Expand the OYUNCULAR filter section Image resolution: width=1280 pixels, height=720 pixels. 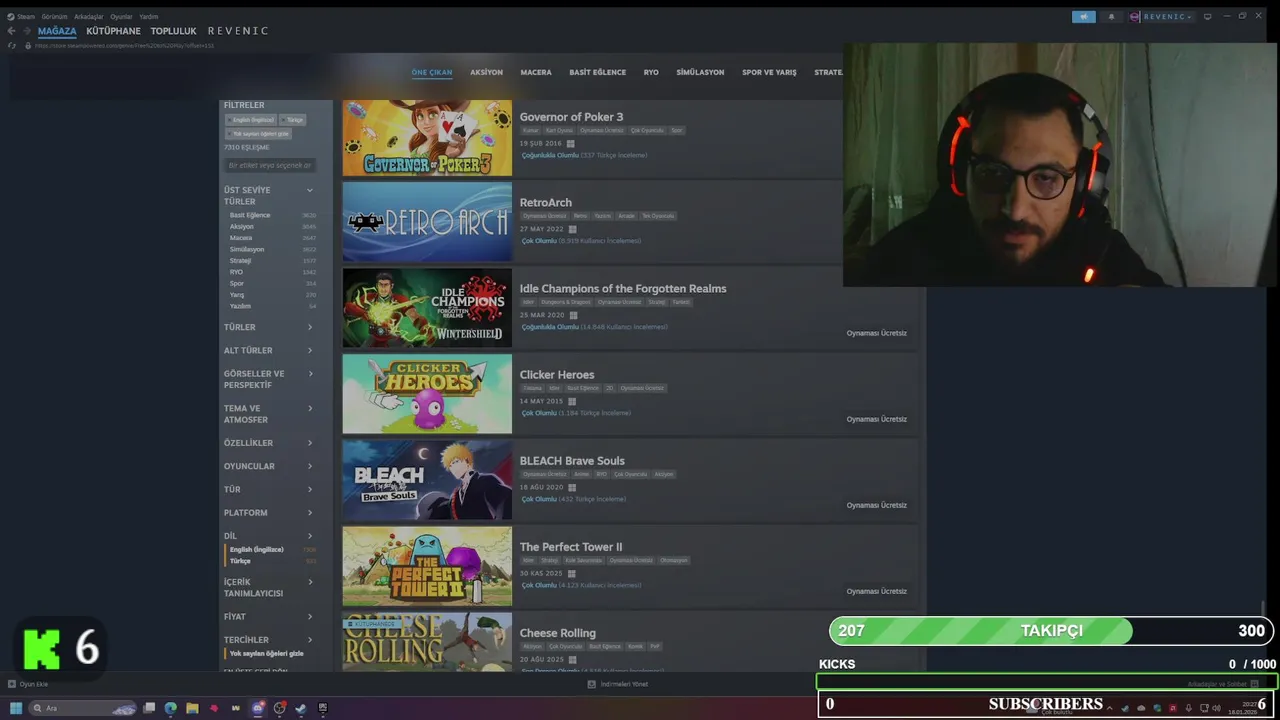(x=269, y=466)
